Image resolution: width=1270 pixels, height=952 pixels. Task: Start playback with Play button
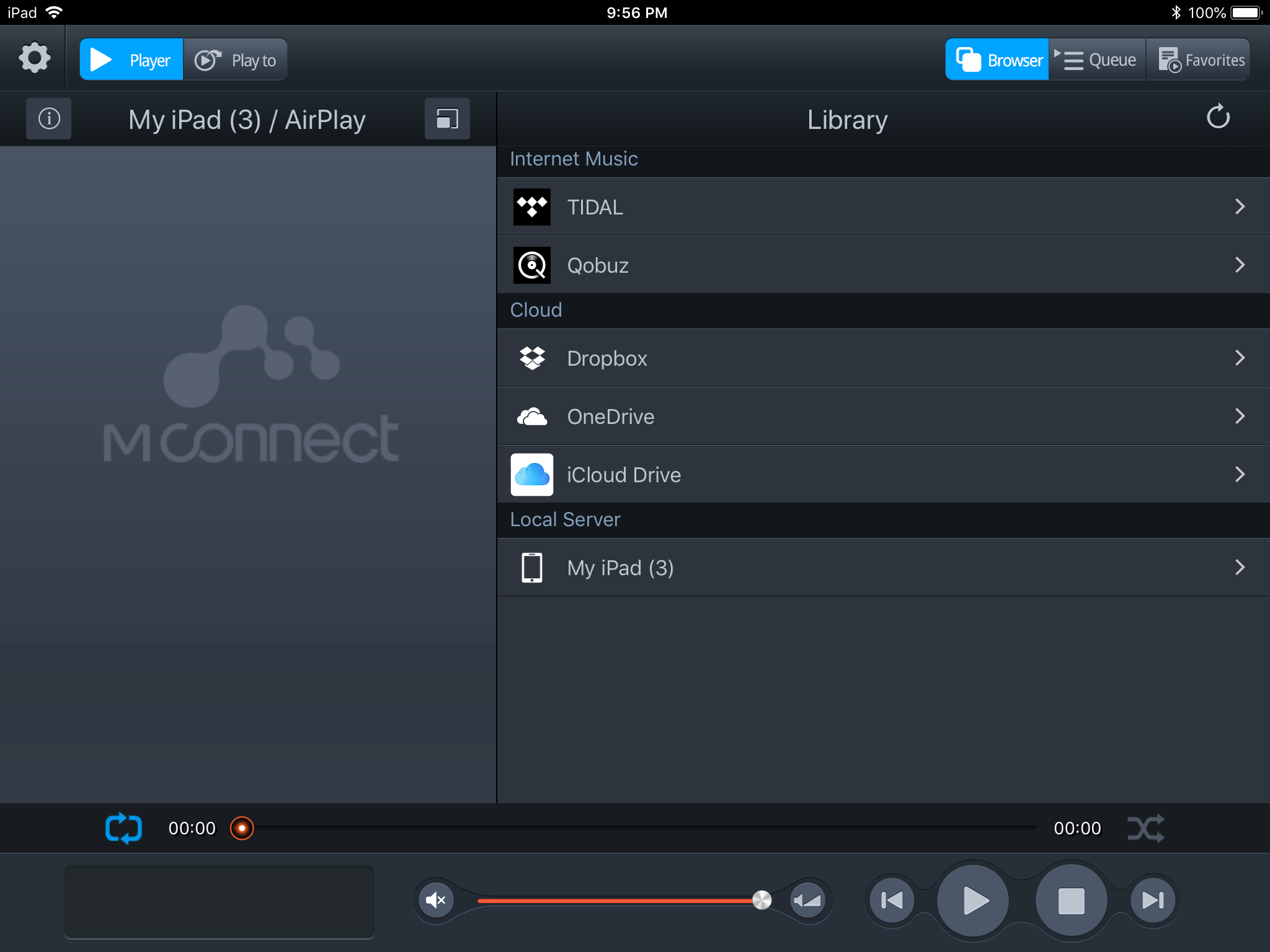pyautogui.click(x=973, y=900)
